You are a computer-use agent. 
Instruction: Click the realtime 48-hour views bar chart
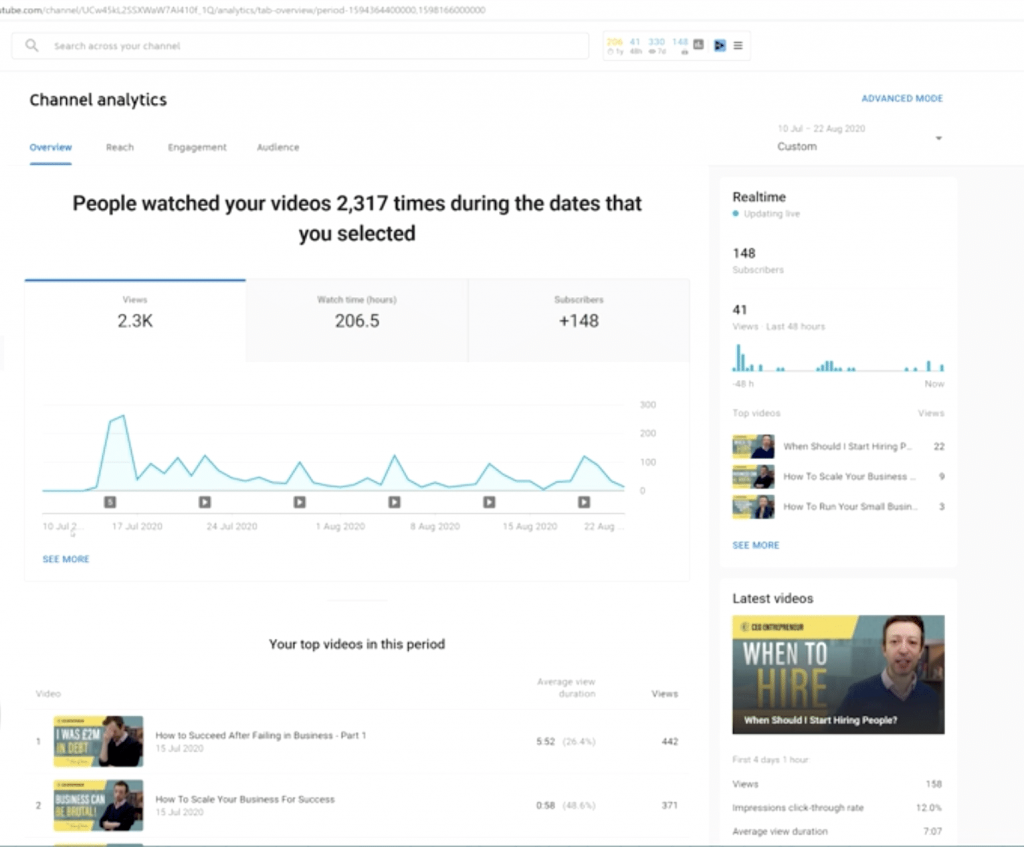pyautogui.click(x=838, y=357)
